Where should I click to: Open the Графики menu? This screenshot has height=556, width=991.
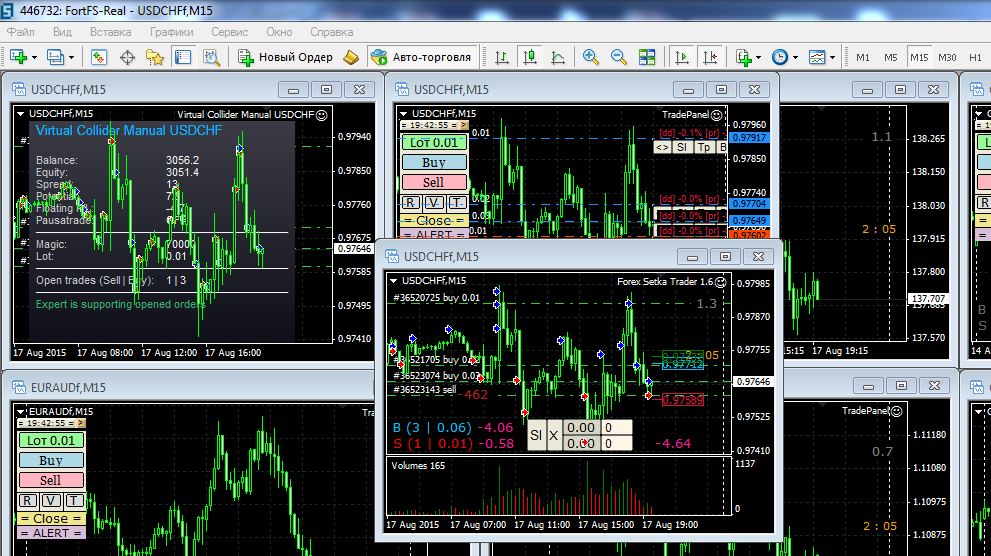[171, 32]
